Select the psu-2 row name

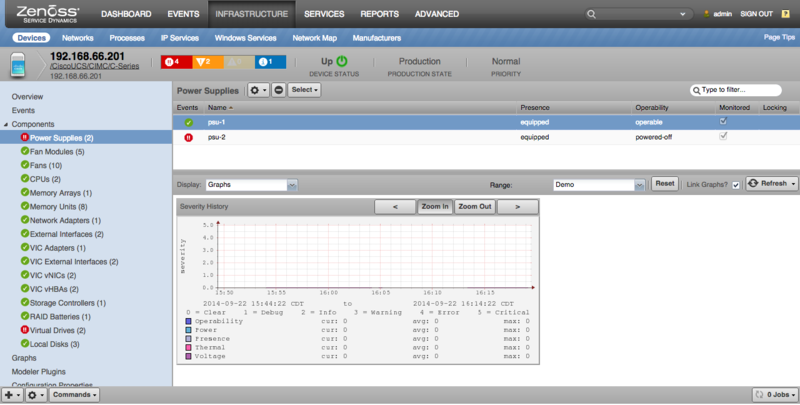click(216, 137)
